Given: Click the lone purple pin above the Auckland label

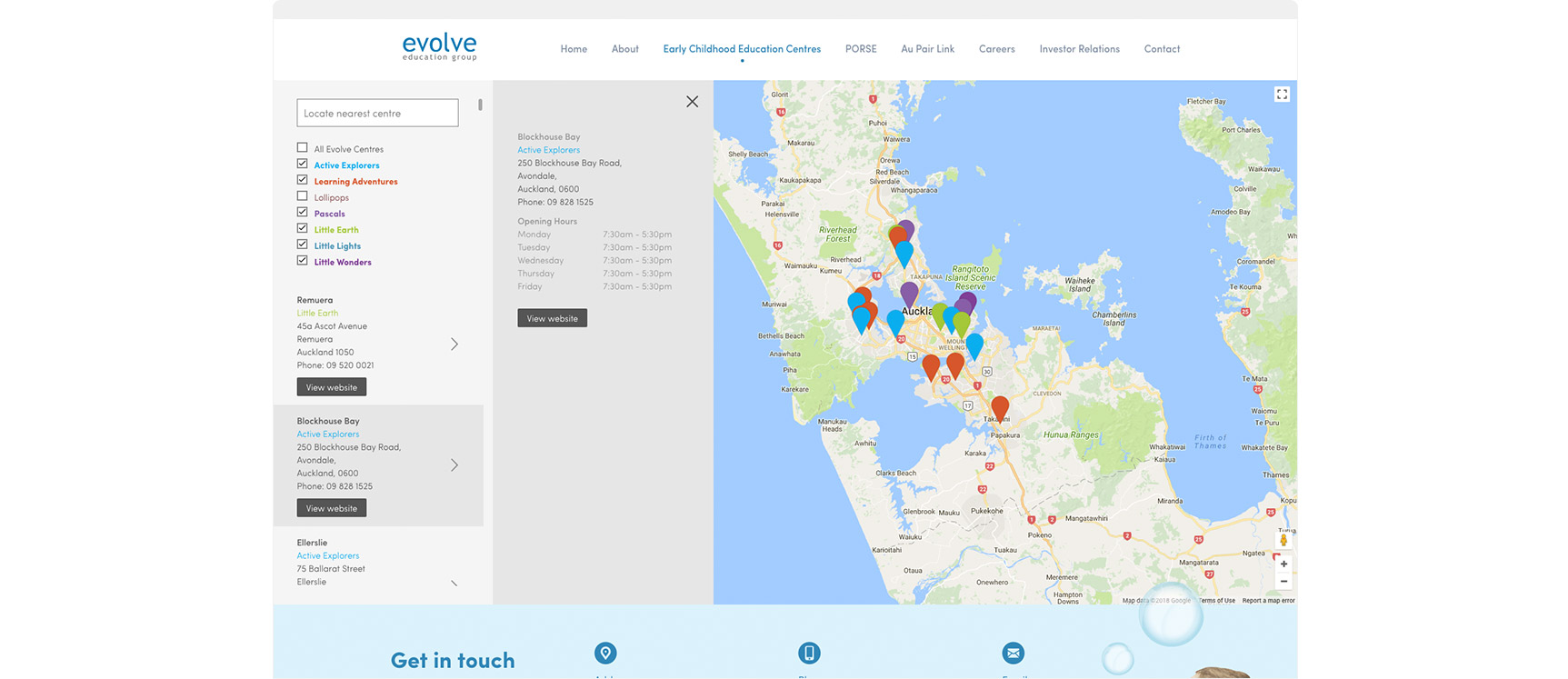Looking at the screenshot, I should tap(909, 295).
